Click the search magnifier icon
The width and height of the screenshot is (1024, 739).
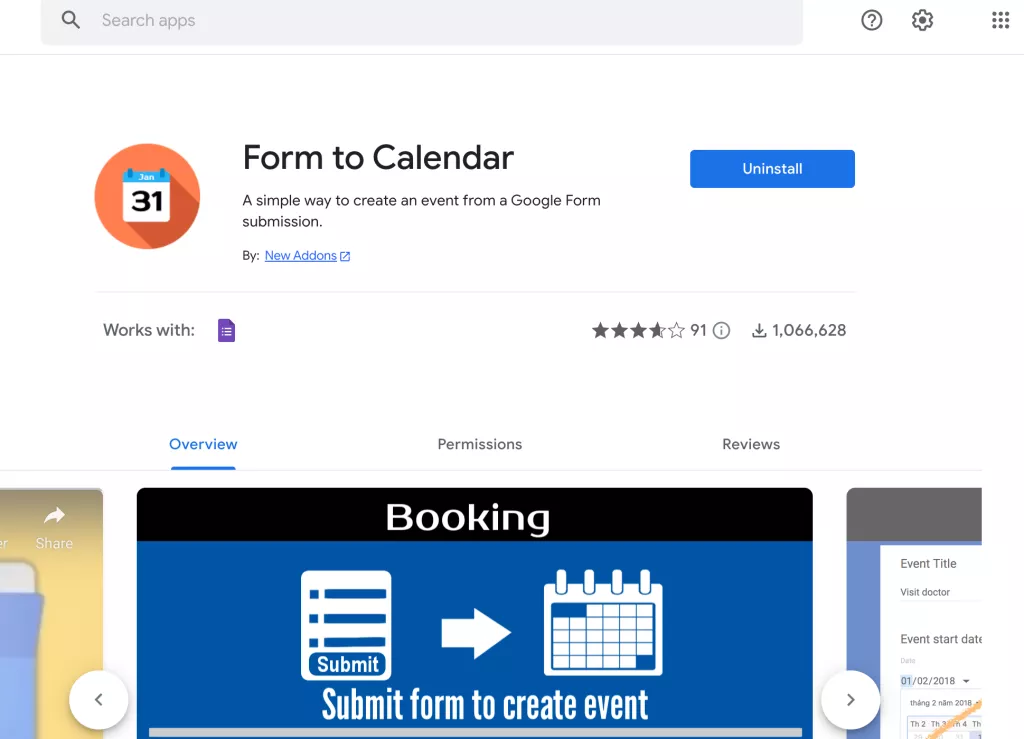click(70, 19)
